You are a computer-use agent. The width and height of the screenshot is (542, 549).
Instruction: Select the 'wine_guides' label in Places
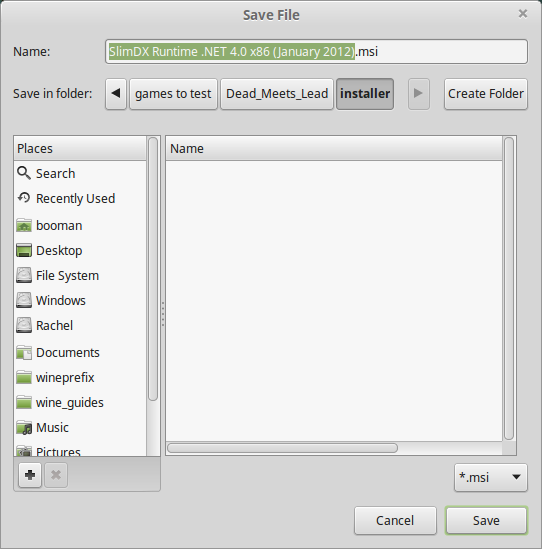tap(70, 403)
